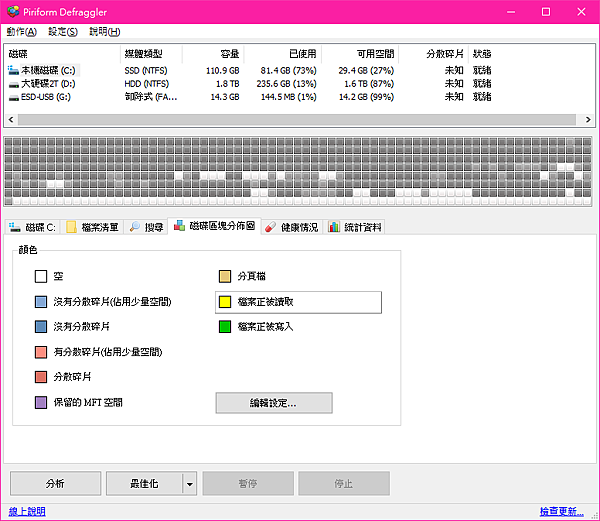The width and height of the screenshot is (600, 521).
Task: Switch to the 檔案清單 tab
Action: pos(92,227)
